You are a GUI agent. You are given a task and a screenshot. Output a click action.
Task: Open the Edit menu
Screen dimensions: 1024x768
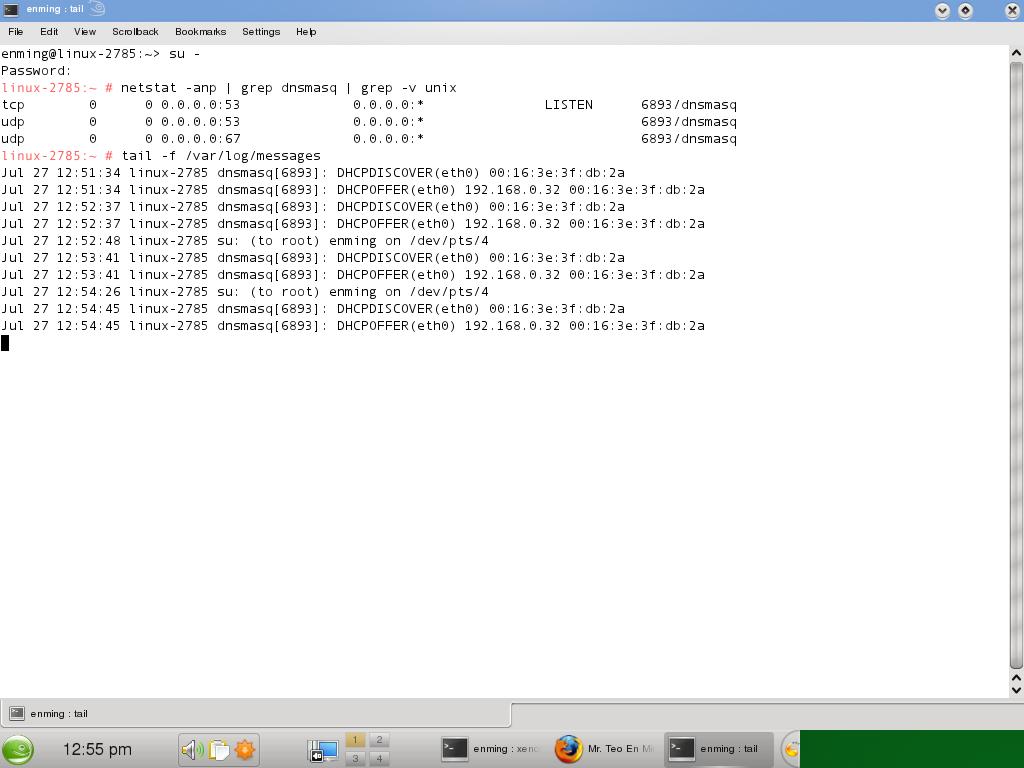pos(49,31)
